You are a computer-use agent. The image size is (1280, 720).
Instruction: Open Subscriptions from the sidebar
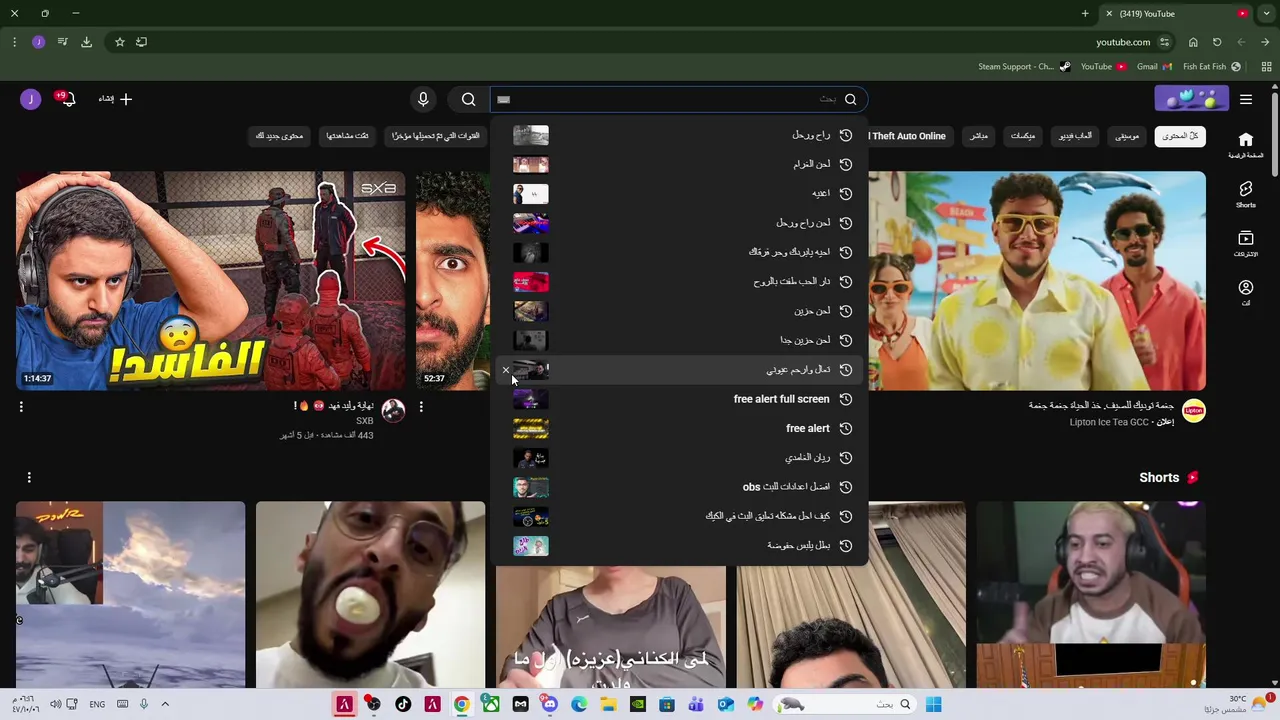click(x=1246, y=244)
